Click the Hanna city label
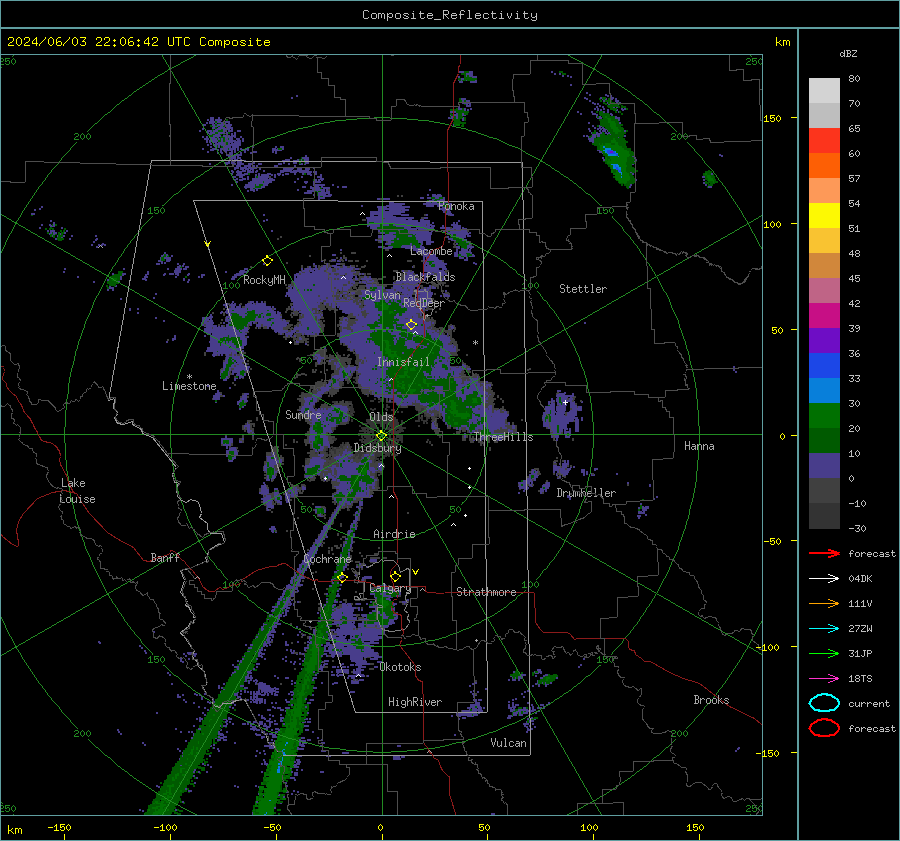This screenshot has height=841, width=900. pos(699,446)
